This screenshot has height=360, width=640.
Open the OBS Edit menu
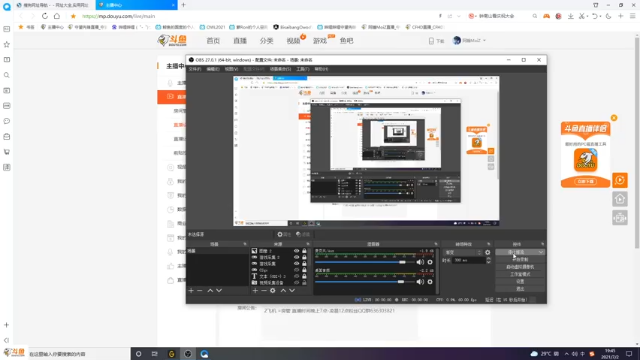tap(213, 69)
